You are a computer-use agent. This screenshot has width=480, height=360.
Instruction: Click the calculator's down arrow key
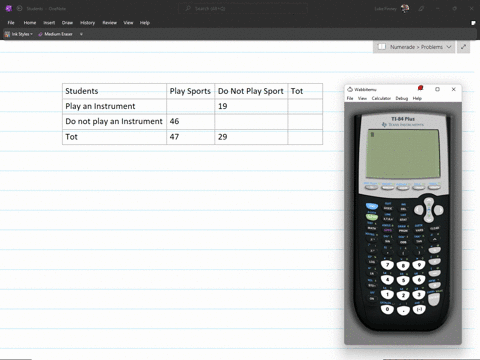click(x=429, y=219)
